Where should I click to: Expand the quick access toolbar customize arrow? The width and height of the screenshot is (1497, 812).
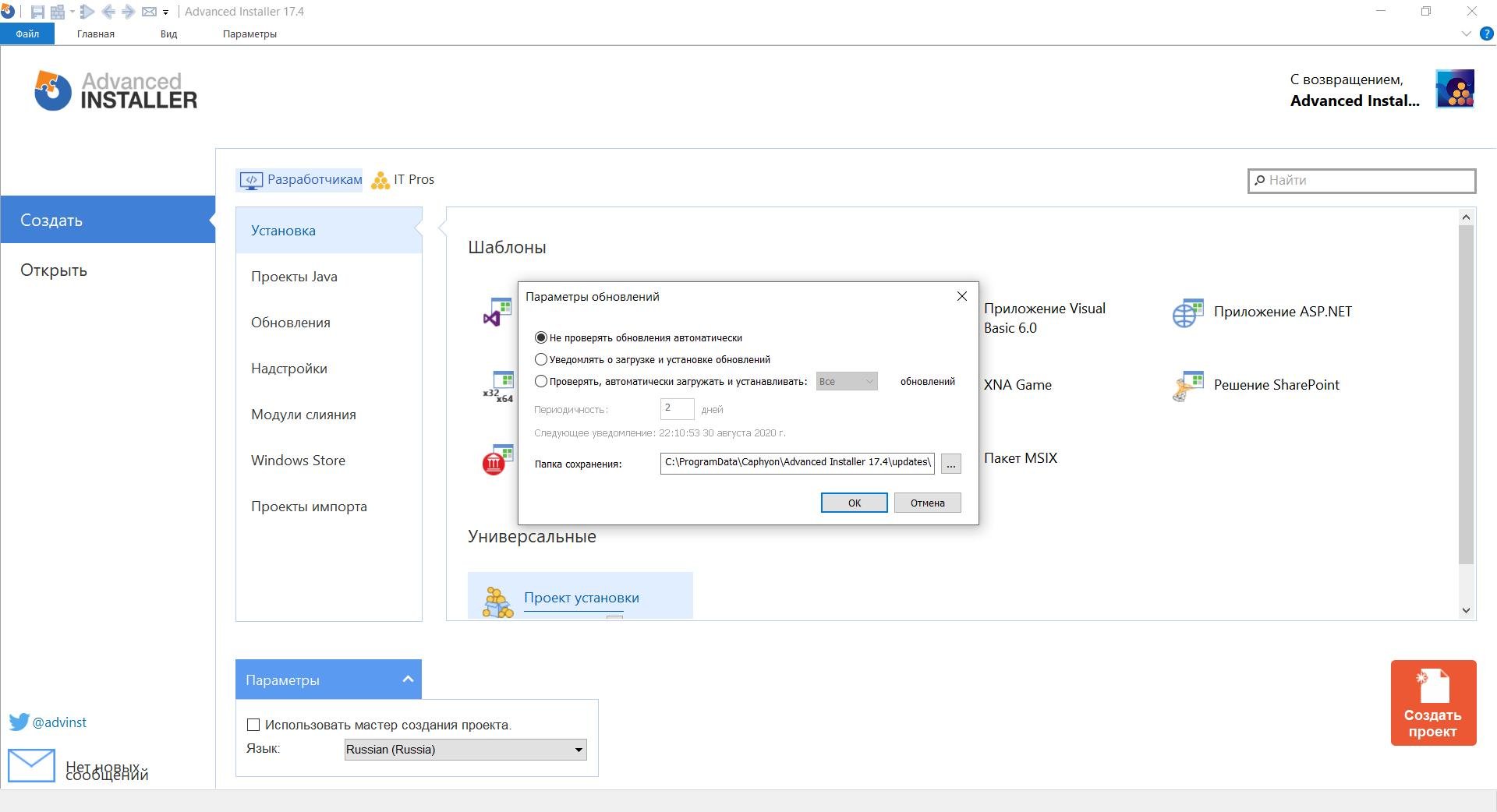point(166,12)
